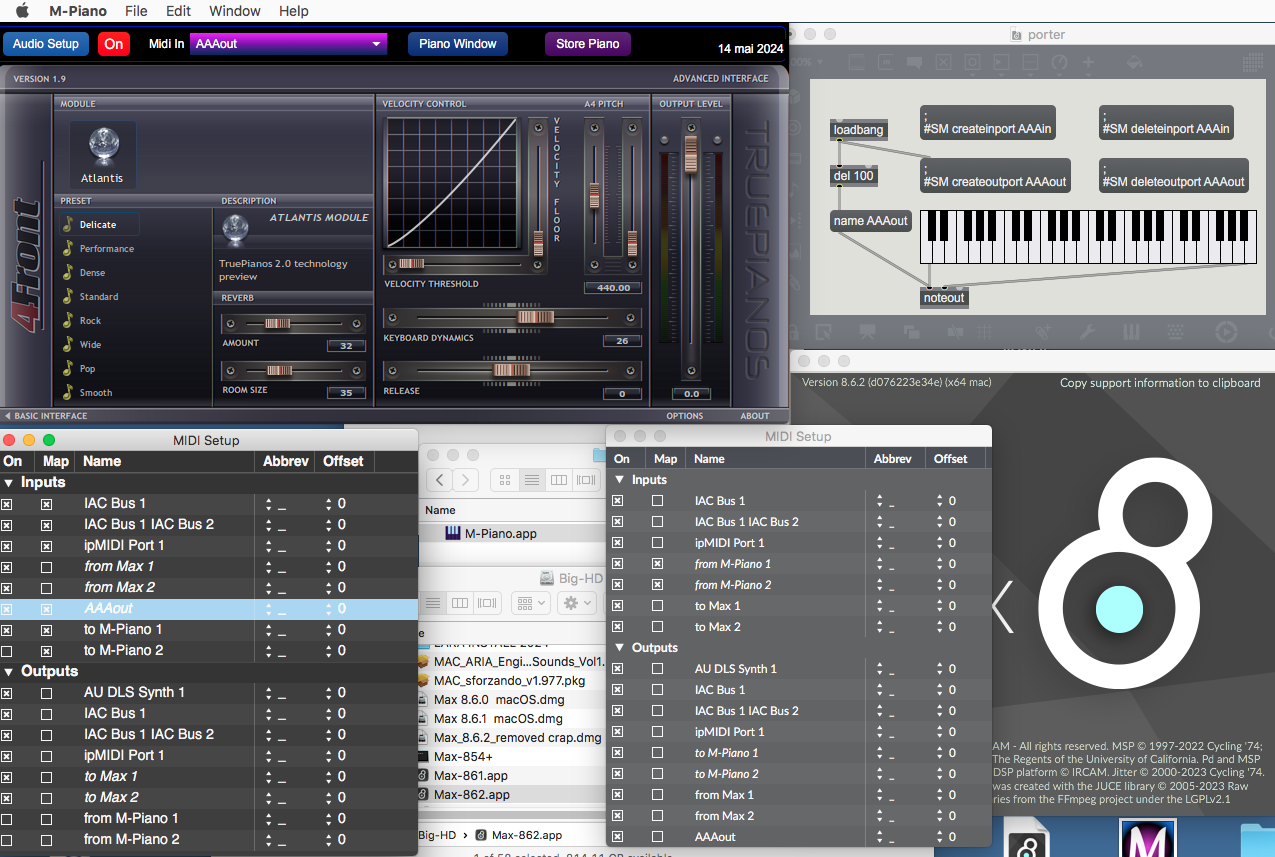Viewport: 1275px width, 857px height.
Task: Open the M-Piano application menu
Action: 78,11
